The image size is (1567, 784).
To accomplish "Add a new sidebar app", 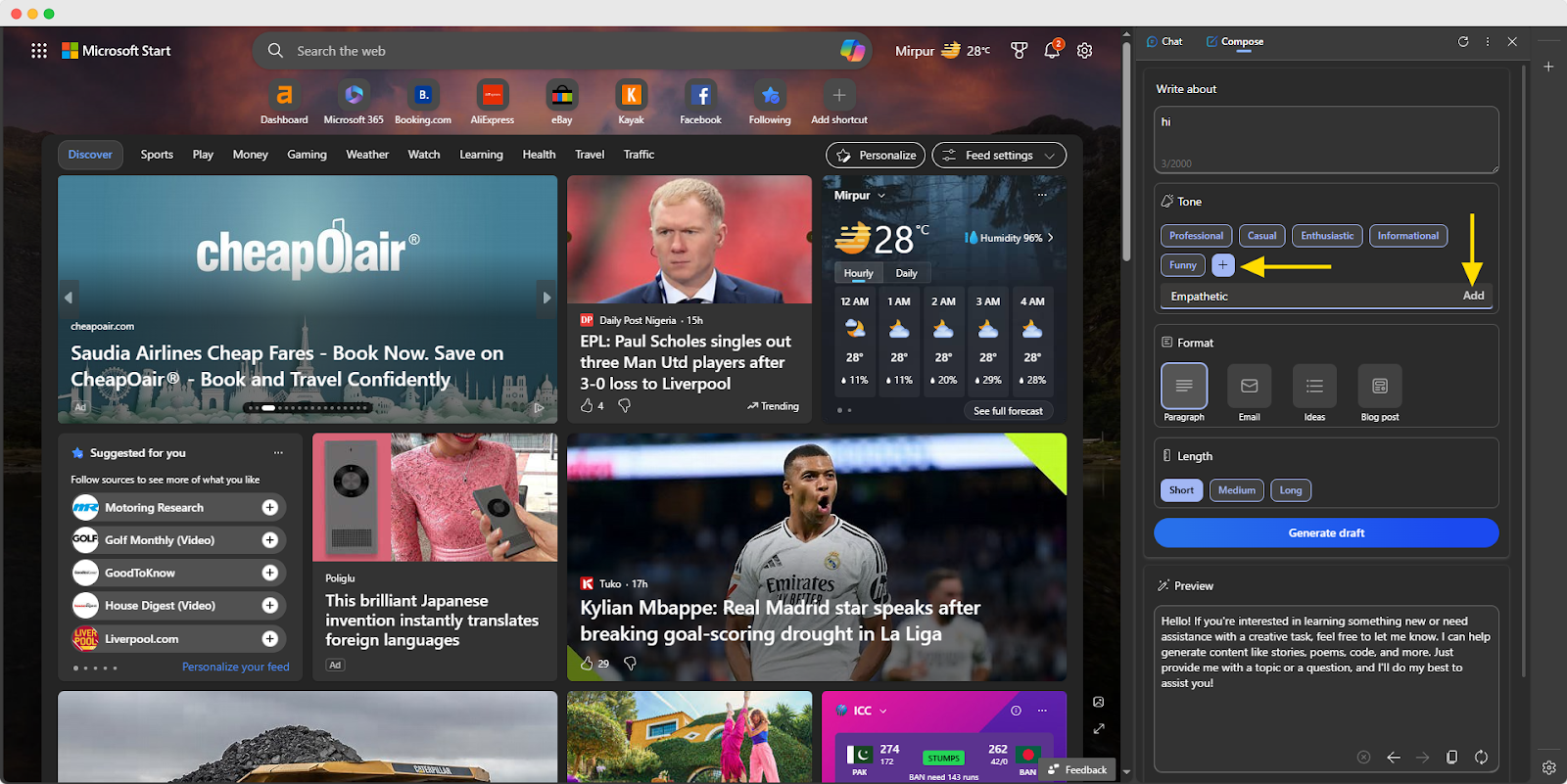I will point(1548,67).
